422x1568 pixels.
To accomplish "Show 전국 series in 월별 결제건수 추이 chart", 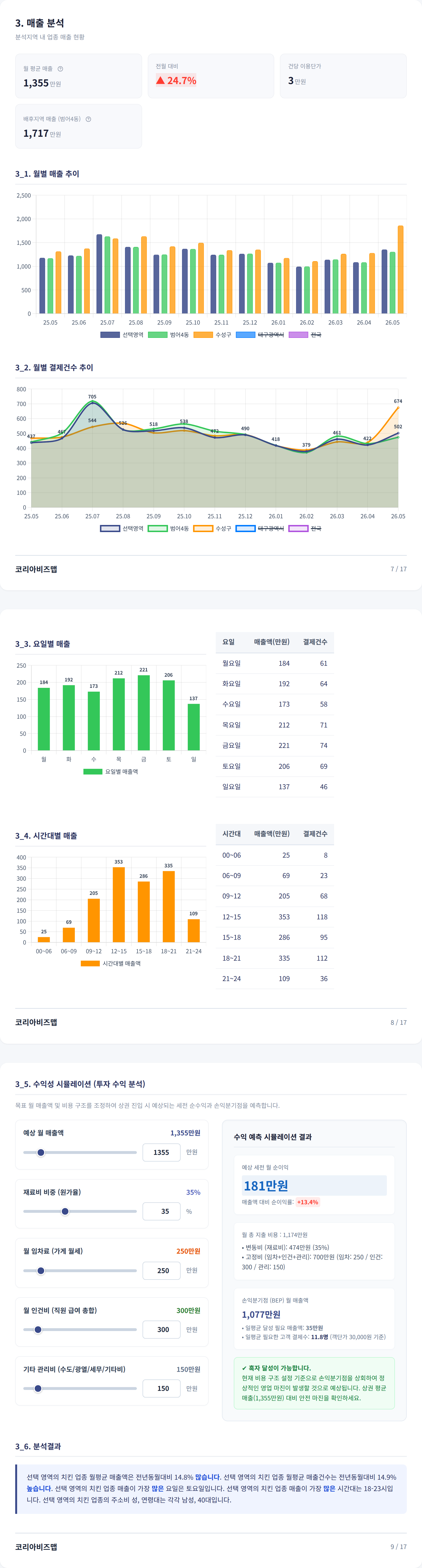I will pos(305,528).
